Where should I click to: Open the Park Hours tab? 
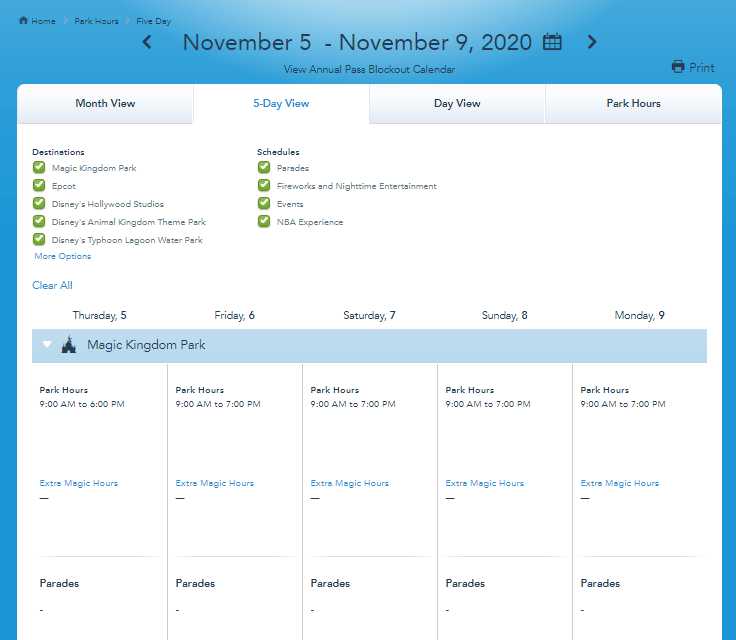633,103
